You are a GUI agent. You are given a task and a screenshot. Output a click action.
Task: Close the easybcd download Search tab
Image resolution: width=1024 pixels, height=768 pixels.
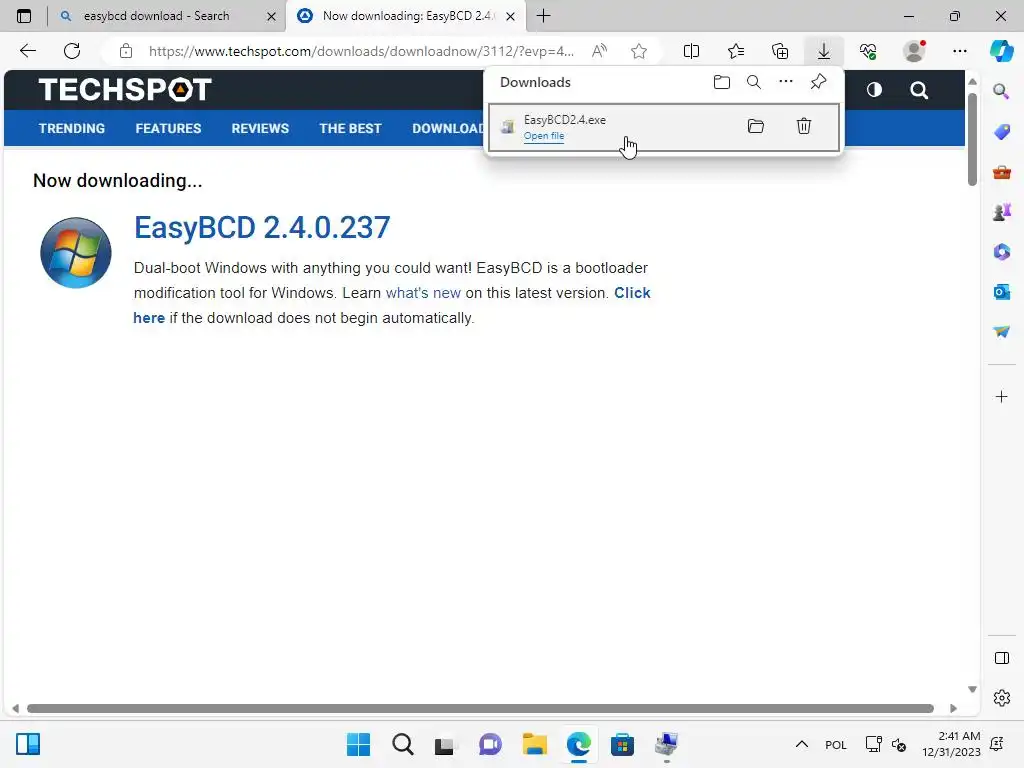coord(271,16)
